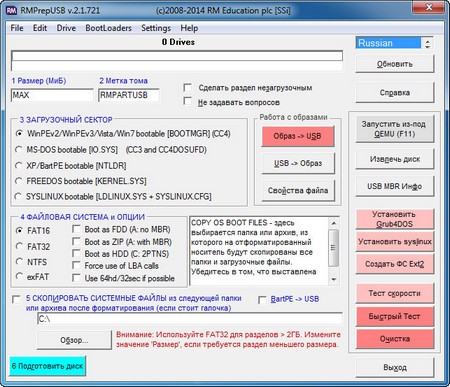The height and width of the screenshot is (387, 450).
Task: Click the COPY OS BOOT FILES help text
Action: (259, 252)
